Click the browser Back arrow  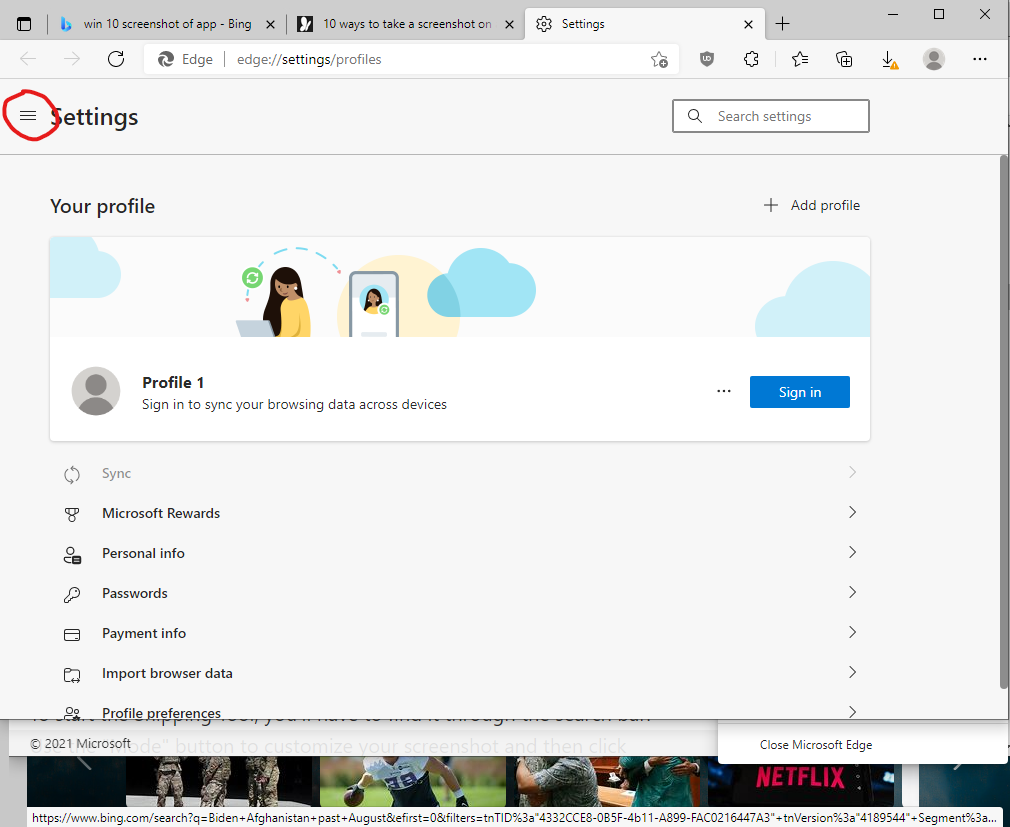(28, 59)
